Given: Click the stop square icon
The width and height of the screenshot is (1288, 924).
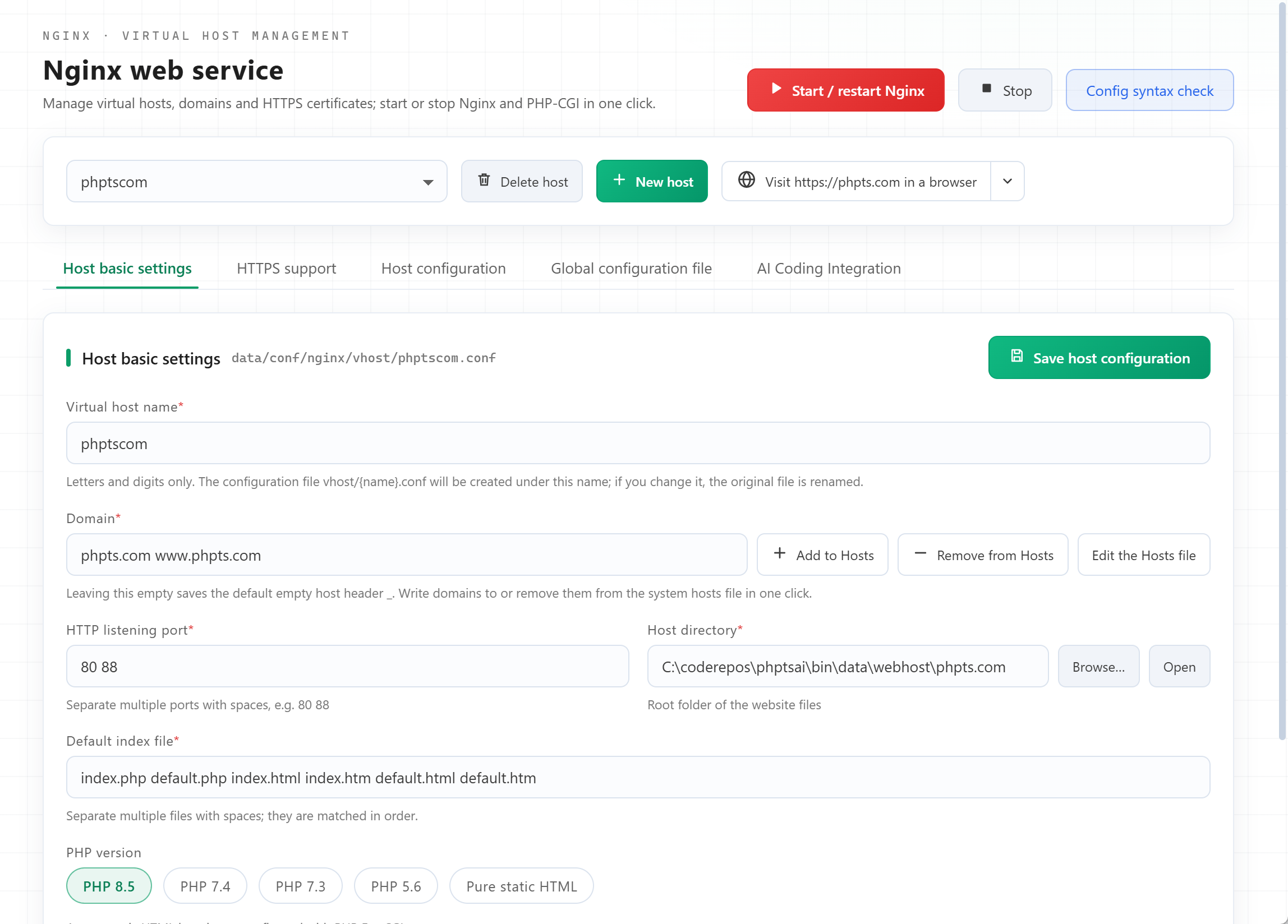Looking at the screenshot, I should click(986, 89).
